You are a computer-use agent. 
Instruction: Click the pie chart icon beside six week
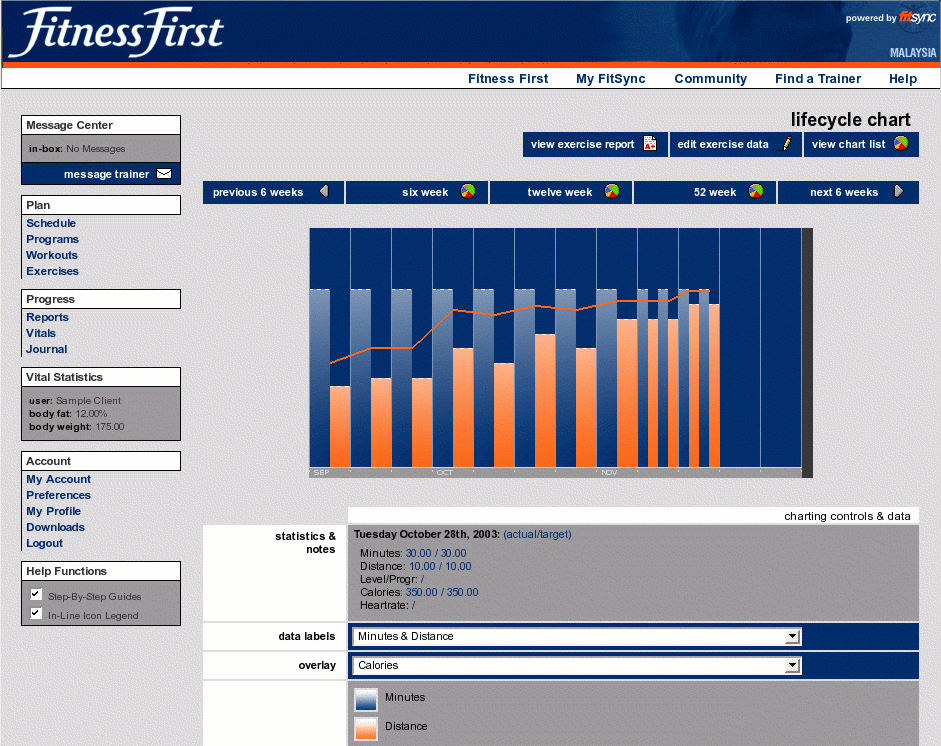coord(468,191)
